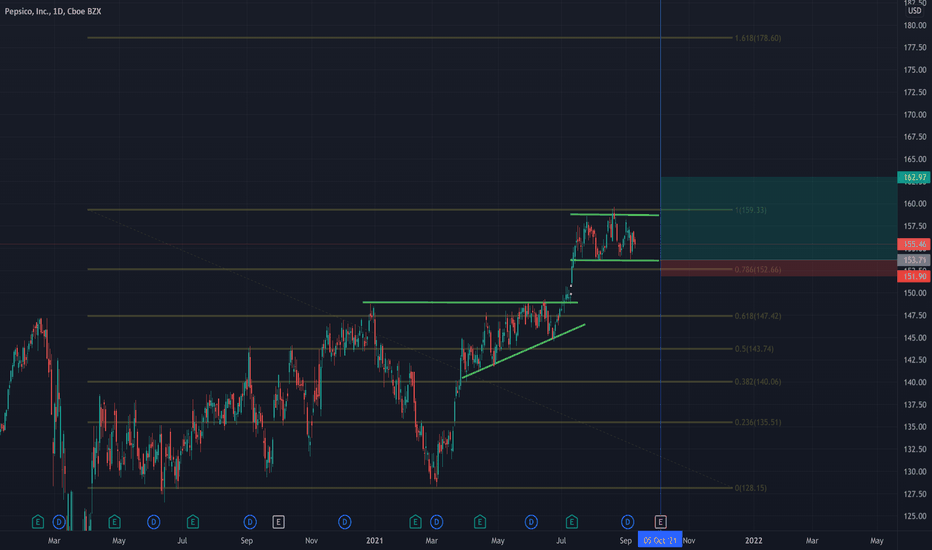Open the earnings E marker near May 2020
This screenshot has width=932, height=550.
pos(114,522)
